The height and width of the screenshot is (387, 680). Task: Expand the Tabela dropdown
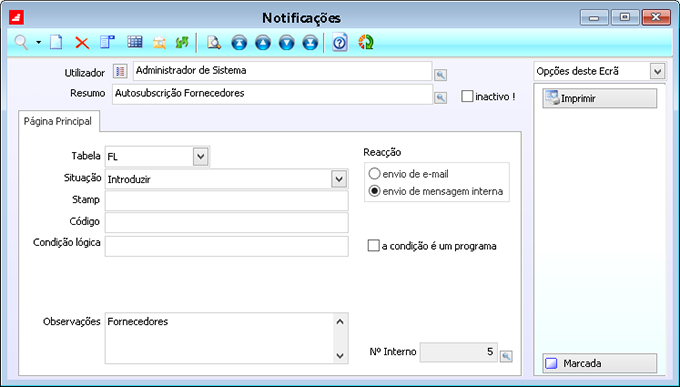(200, 156)
